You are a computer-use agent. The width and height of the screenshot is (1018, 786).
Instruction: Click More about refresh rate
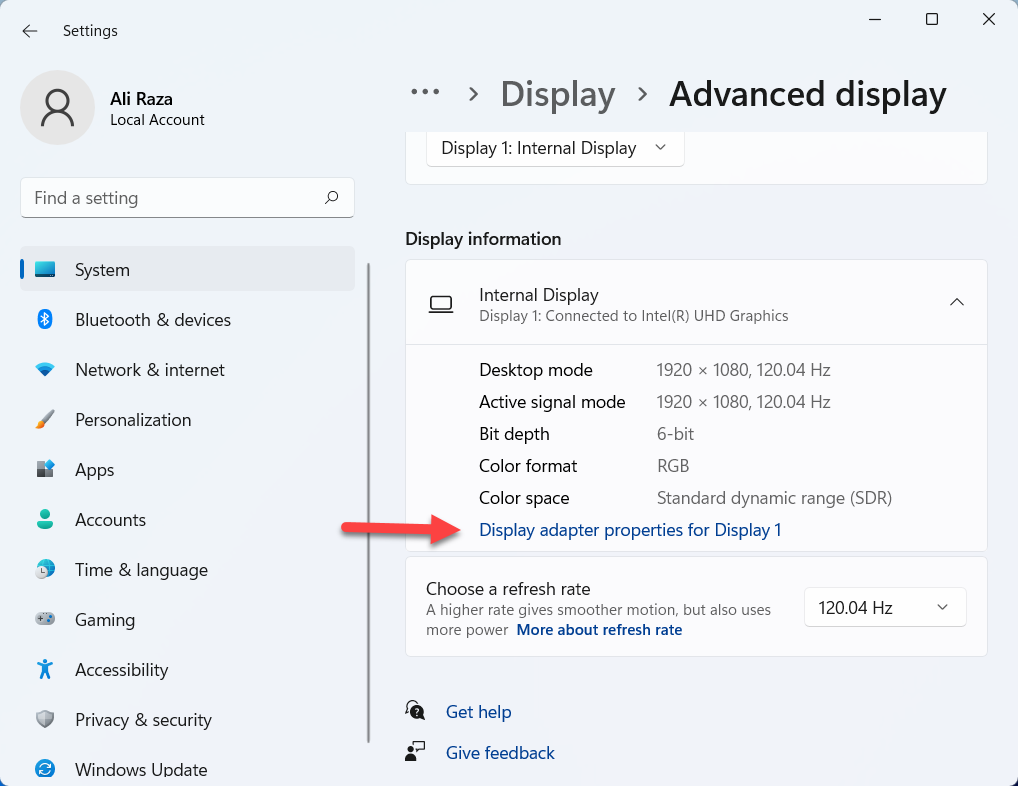(x=598, y=629)
